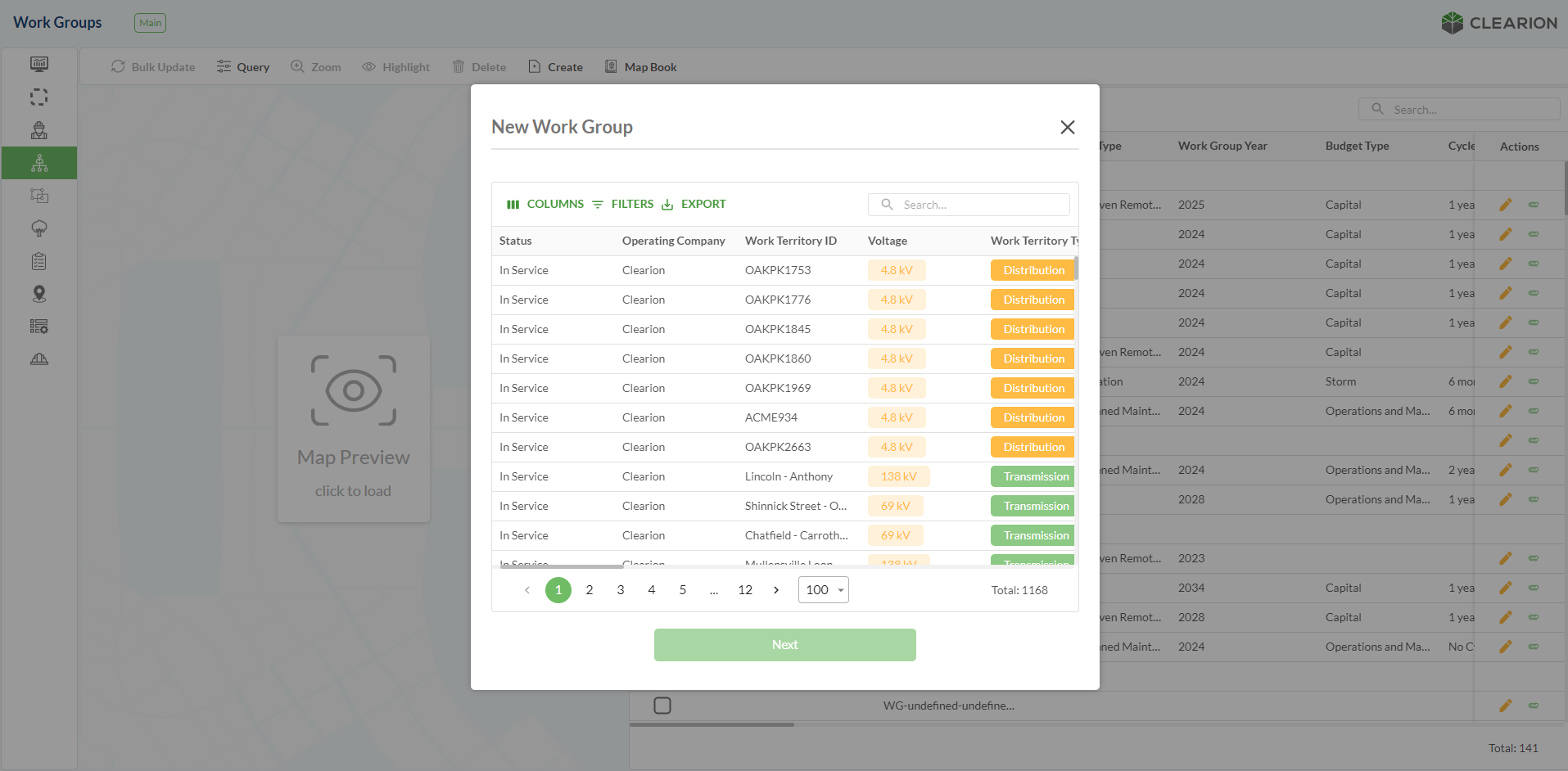Viewport: 1568px width, 771px height.
Task: Go to next page using the arrow
Action: tap(776, 590)
